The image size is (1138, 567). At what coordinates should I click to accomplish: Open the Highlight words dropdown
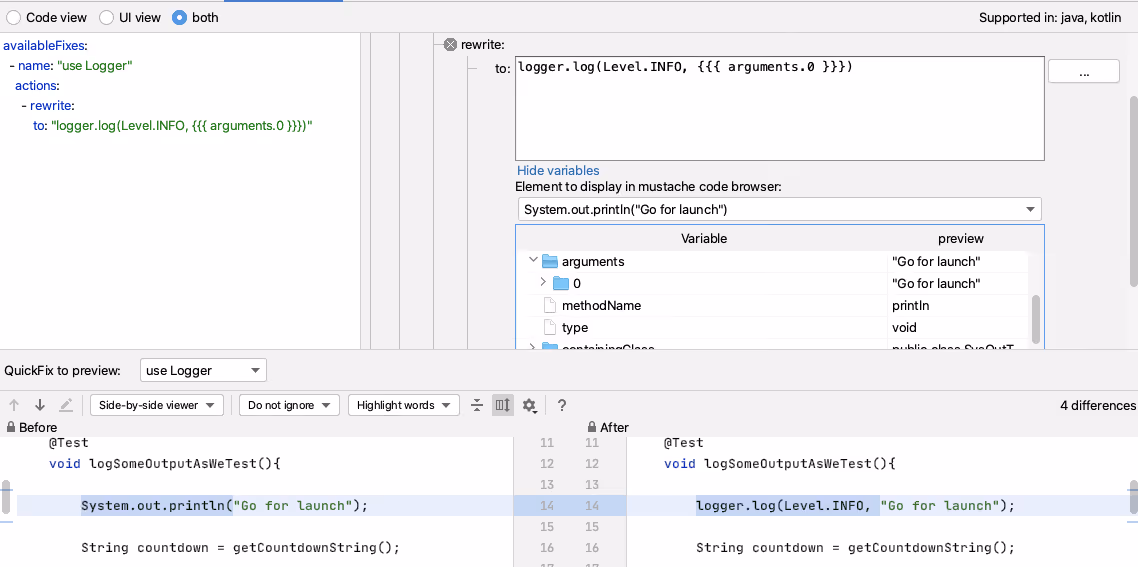(404, 405)
